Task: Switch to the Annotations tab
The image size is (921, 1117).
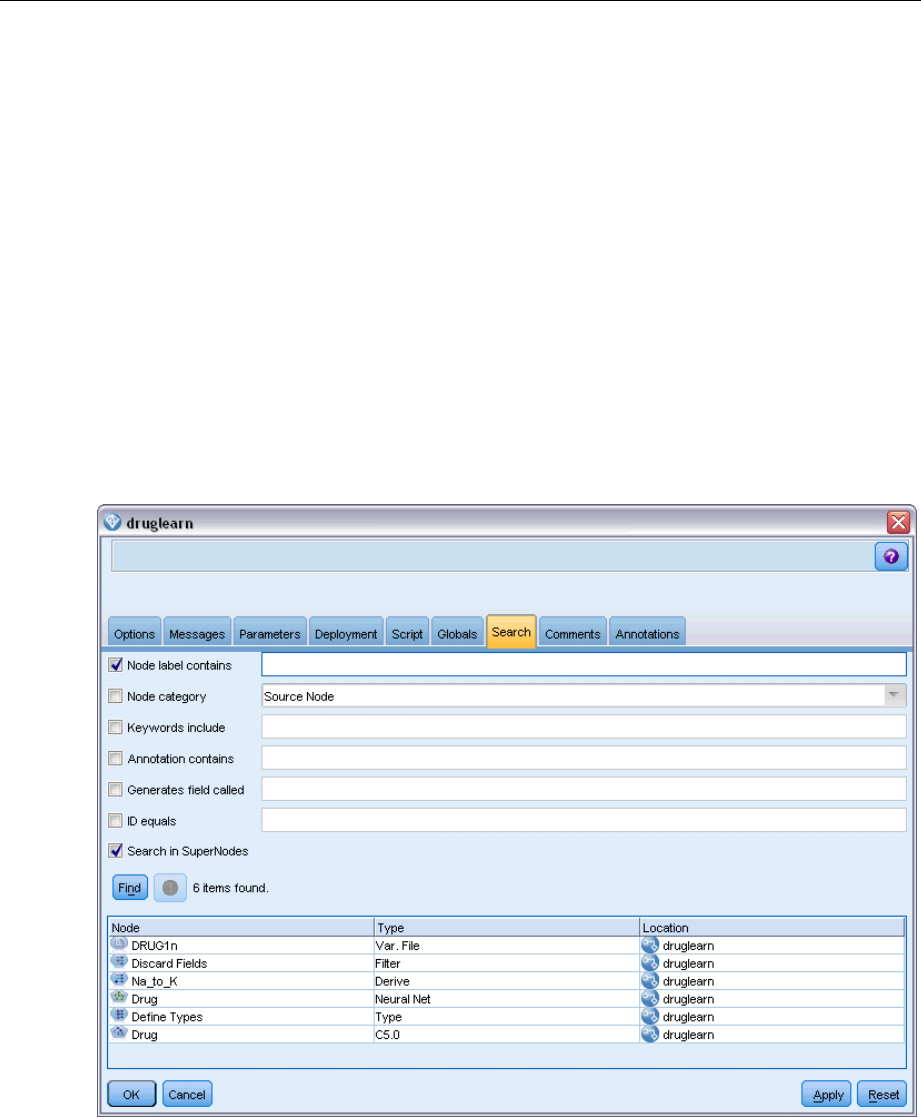Action: 647,633
